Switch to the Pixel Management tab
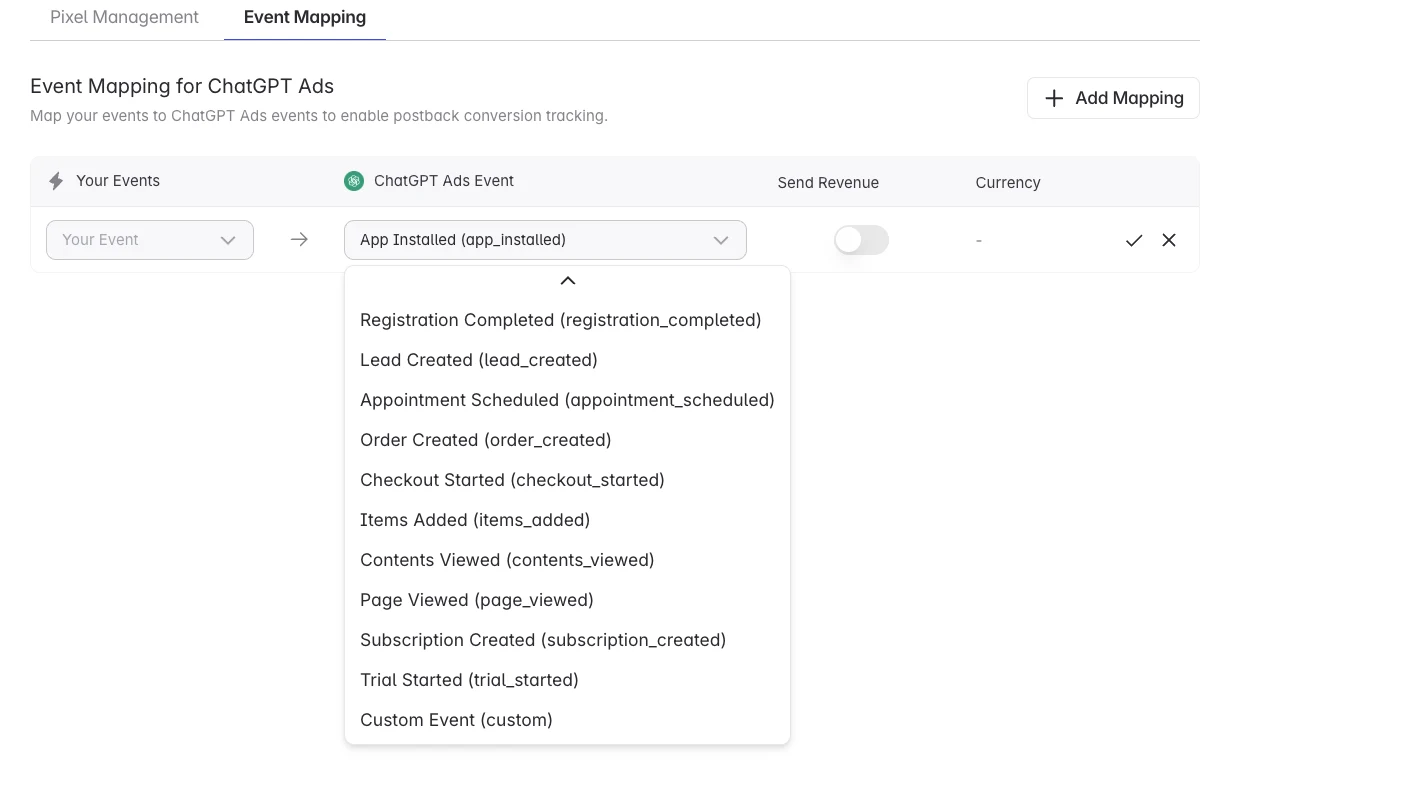Image resolution: width=1420 pixels, height=810 pixels. pyautogui.click(x=124, y=17)
